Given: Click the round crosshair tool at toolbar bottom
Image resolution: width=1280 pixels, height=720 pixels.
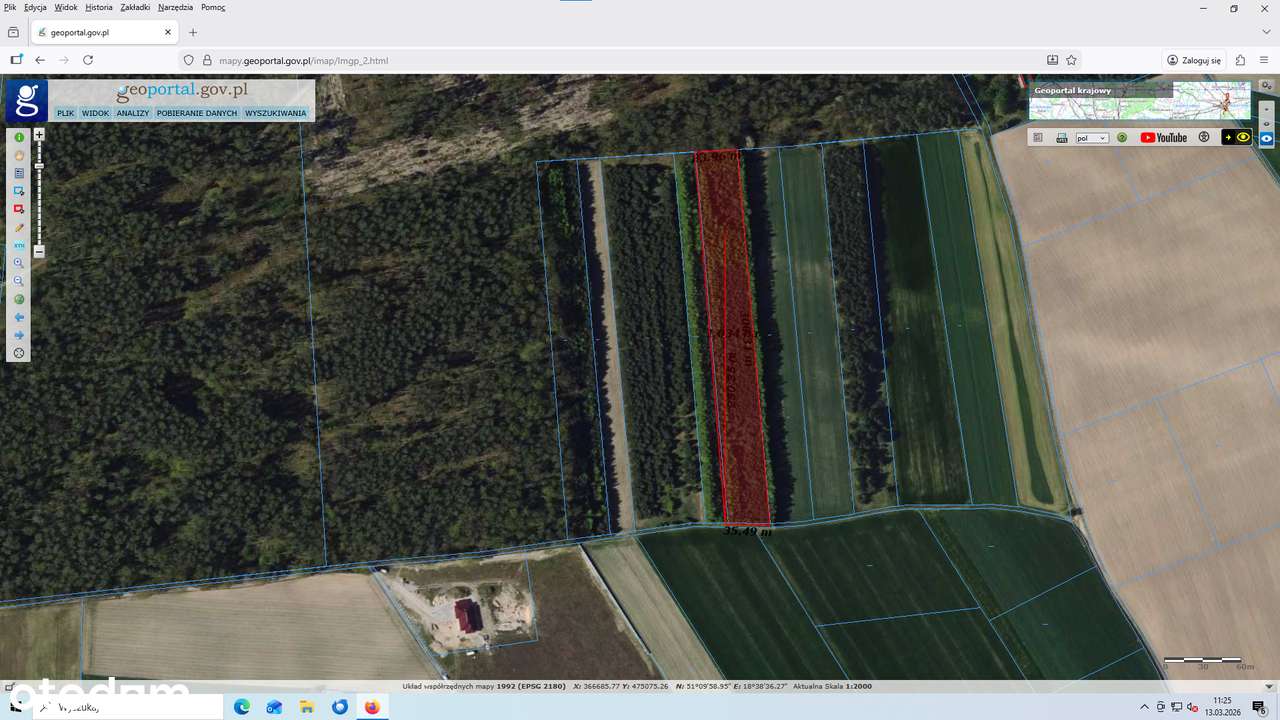Looking at the screenshot, I should tap(19, 353).
